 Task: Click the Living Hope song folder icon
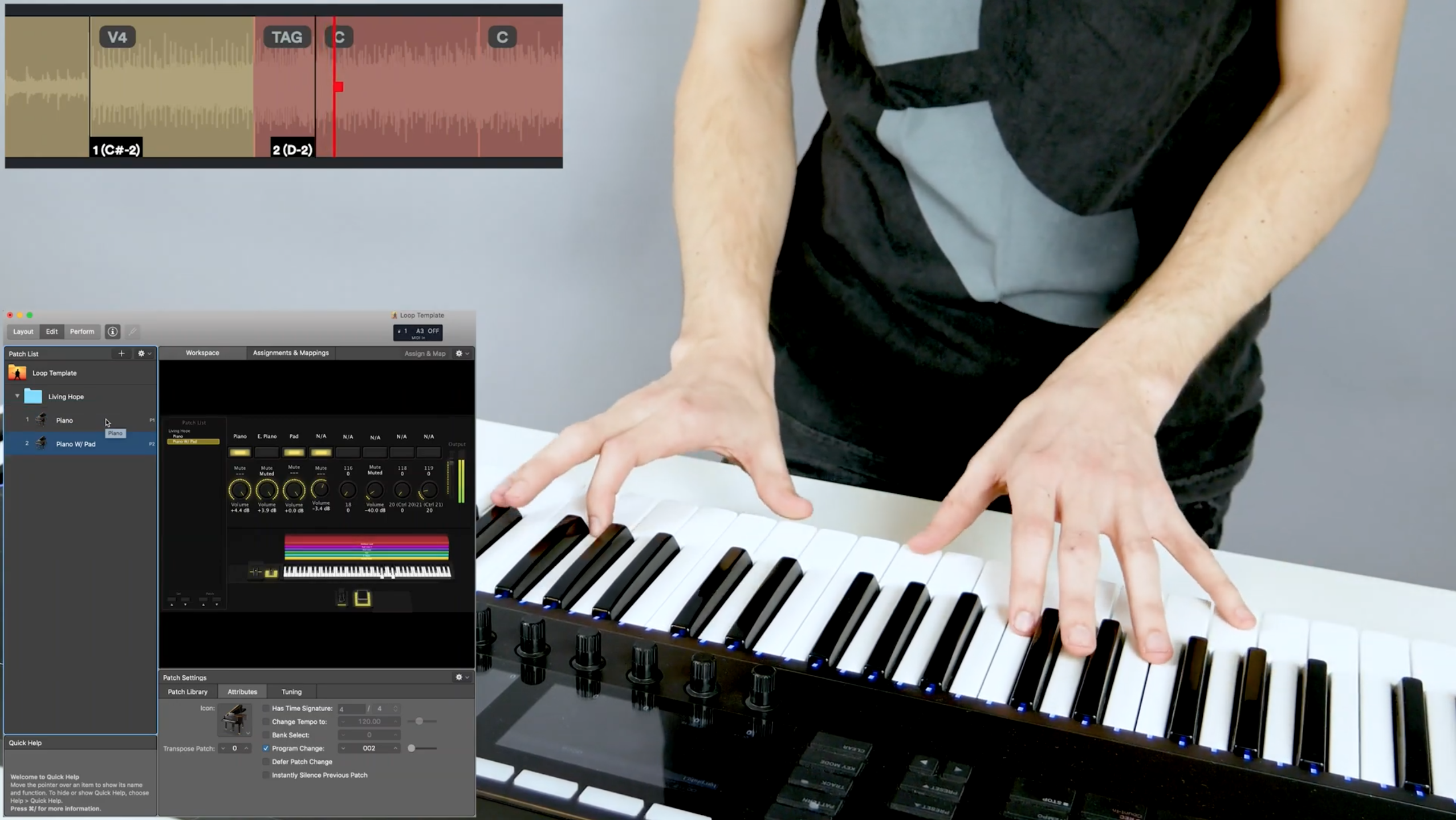pos(33,396)
